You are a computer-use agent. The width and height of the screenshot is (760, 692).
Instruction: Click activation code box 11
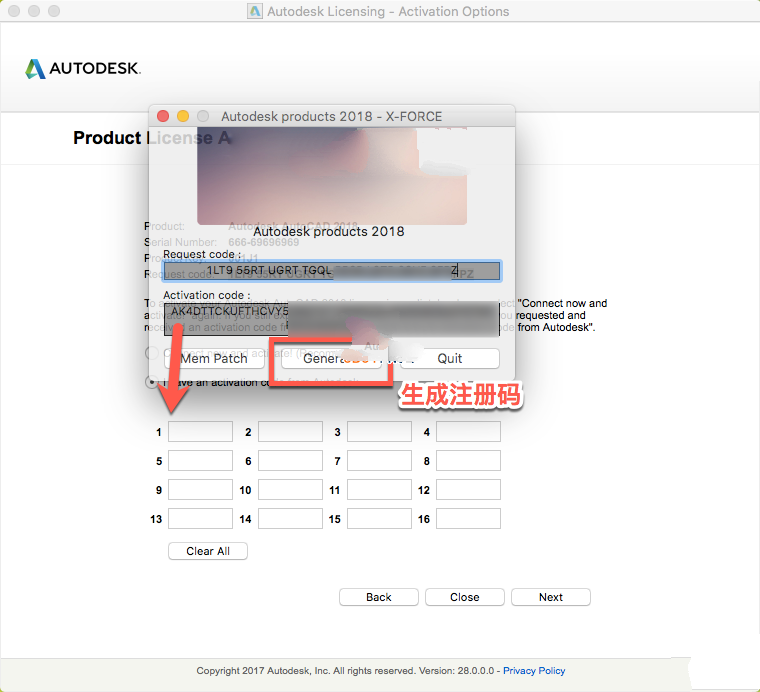click(x=379, y=490)
